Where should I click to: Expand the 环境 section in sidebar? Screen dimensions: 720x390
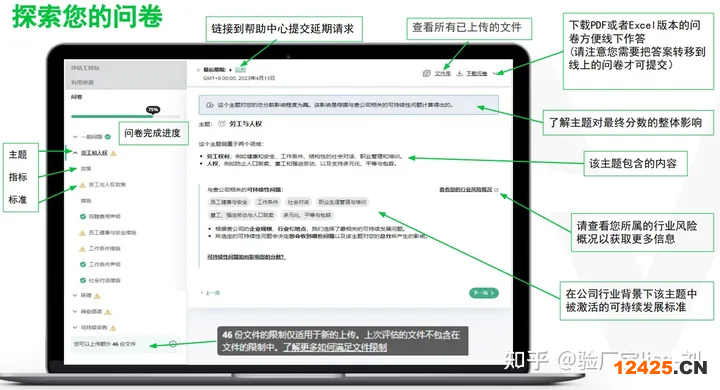click(75, 295)
